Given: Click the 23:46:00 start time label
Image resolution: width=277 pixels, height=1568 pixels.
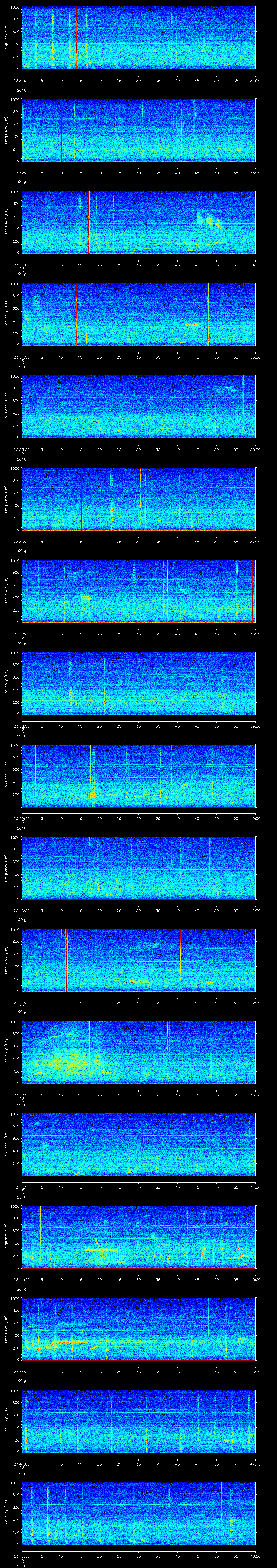Looking at the screenshot, I should click(x=22, y=1464).
